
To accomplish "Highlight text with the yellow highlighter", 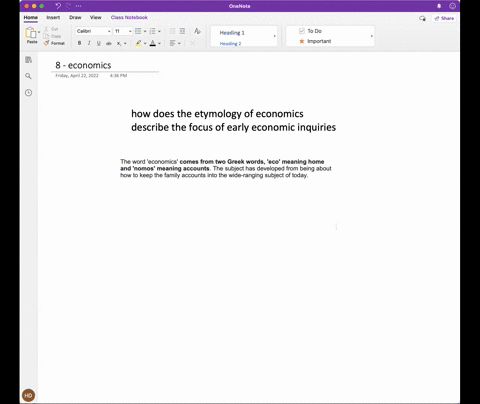I will click(x=139, y=43).
